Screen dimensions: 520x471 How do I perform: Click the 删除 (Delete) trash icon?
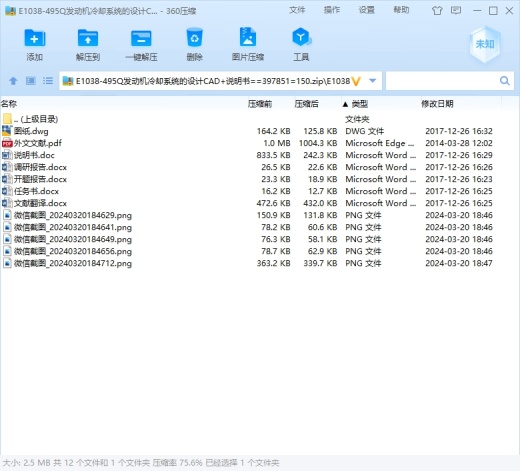(x=194, y=38)
